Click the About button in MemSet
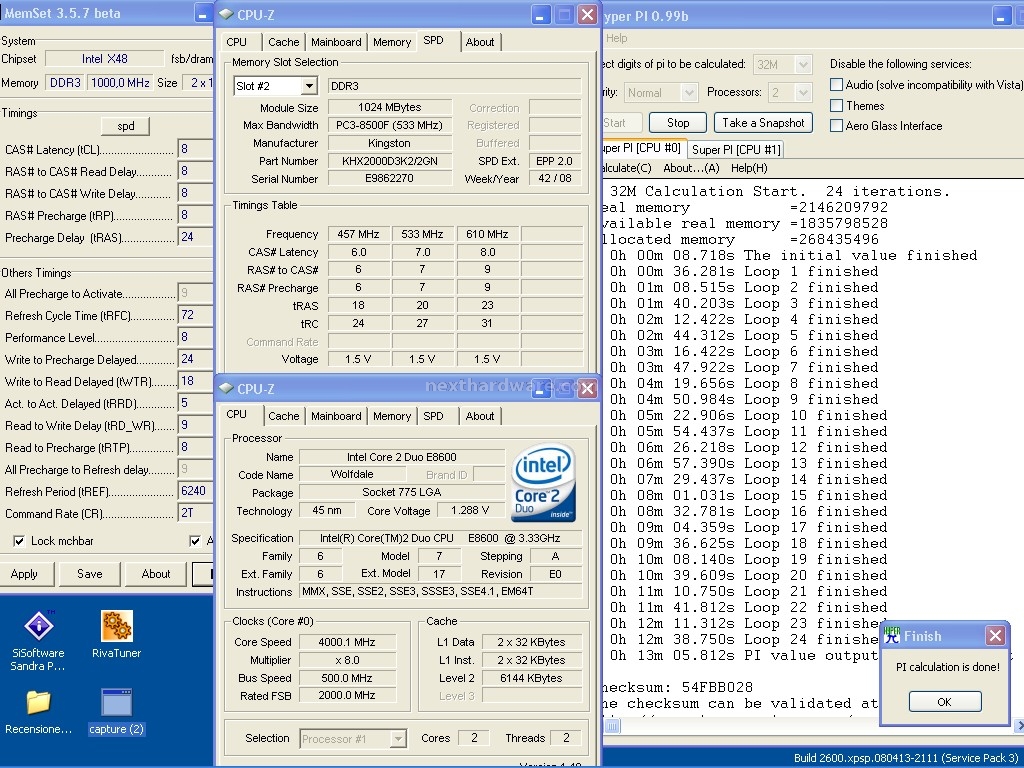The height and width of the screenshot is (768, 1024). 155,574
